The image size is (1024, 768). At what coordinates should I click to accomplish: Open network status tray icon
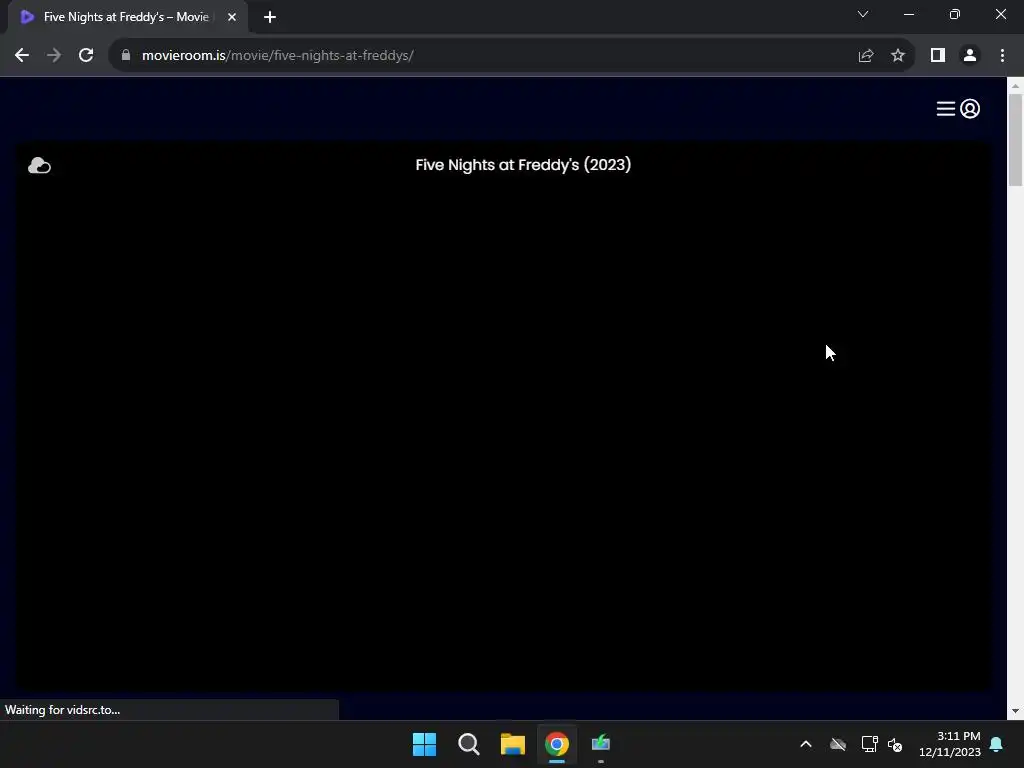point(870,744)
